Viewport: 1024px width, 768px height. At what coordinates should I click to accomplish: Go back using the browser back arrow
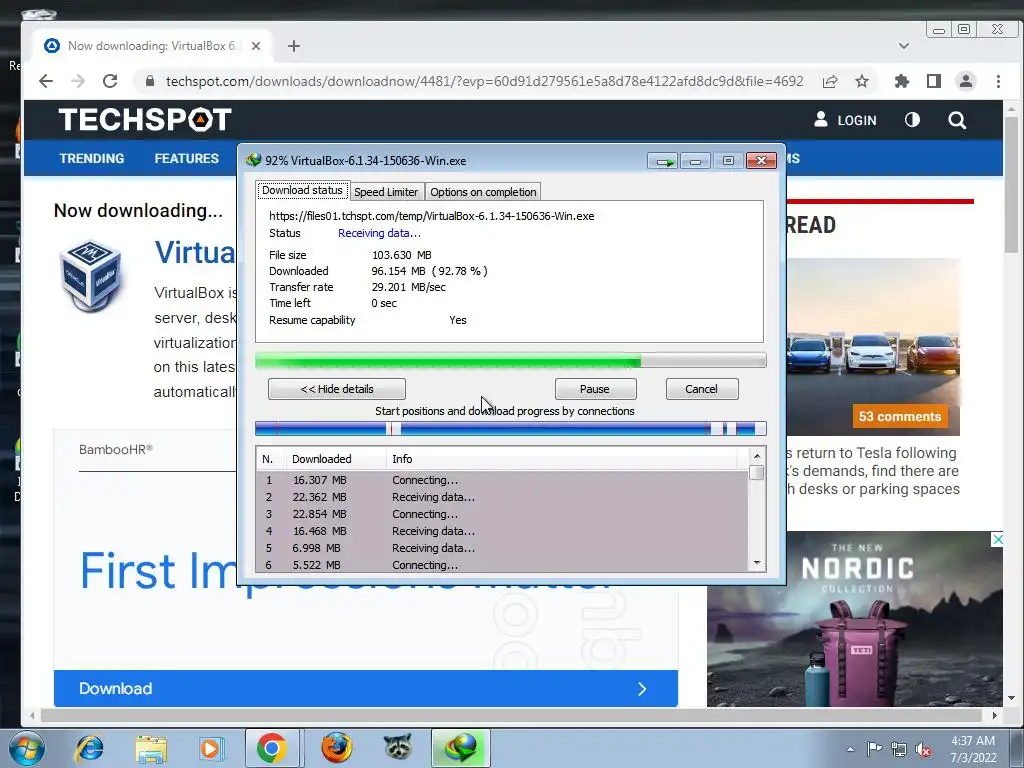46,81
